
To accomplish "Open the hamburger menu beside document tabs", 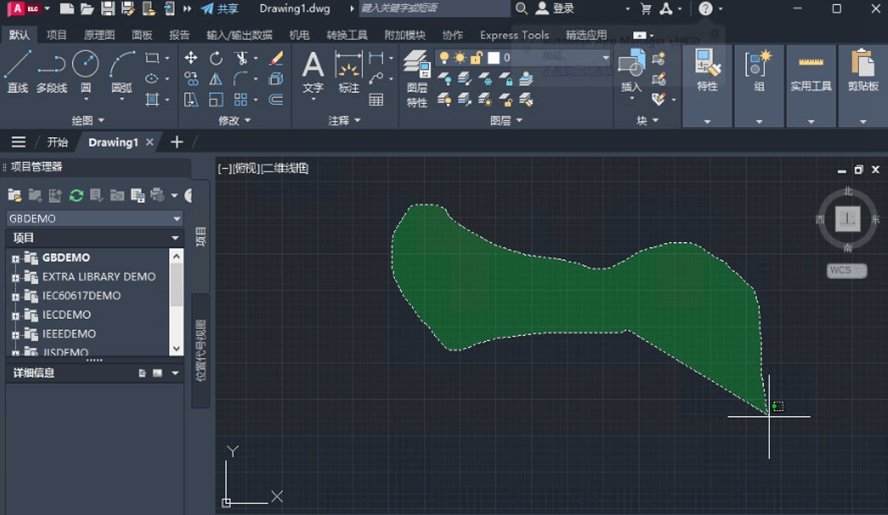I will coord(18,142).
